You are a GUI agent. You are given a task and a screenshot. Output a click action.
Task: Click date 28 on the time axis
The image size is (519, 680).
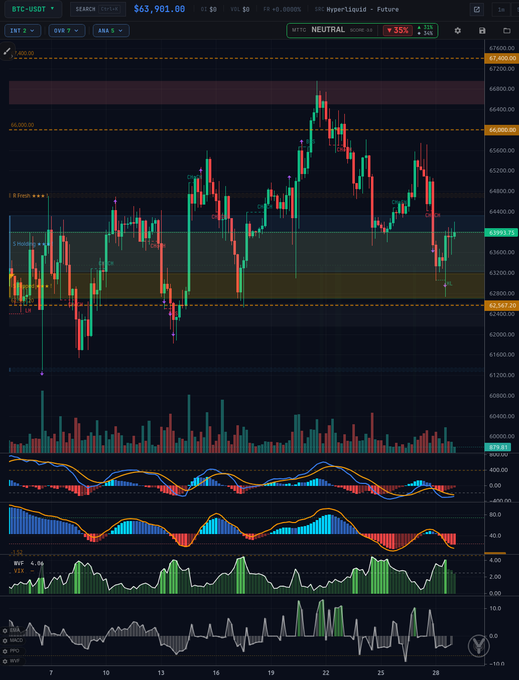tap(436, 673)
